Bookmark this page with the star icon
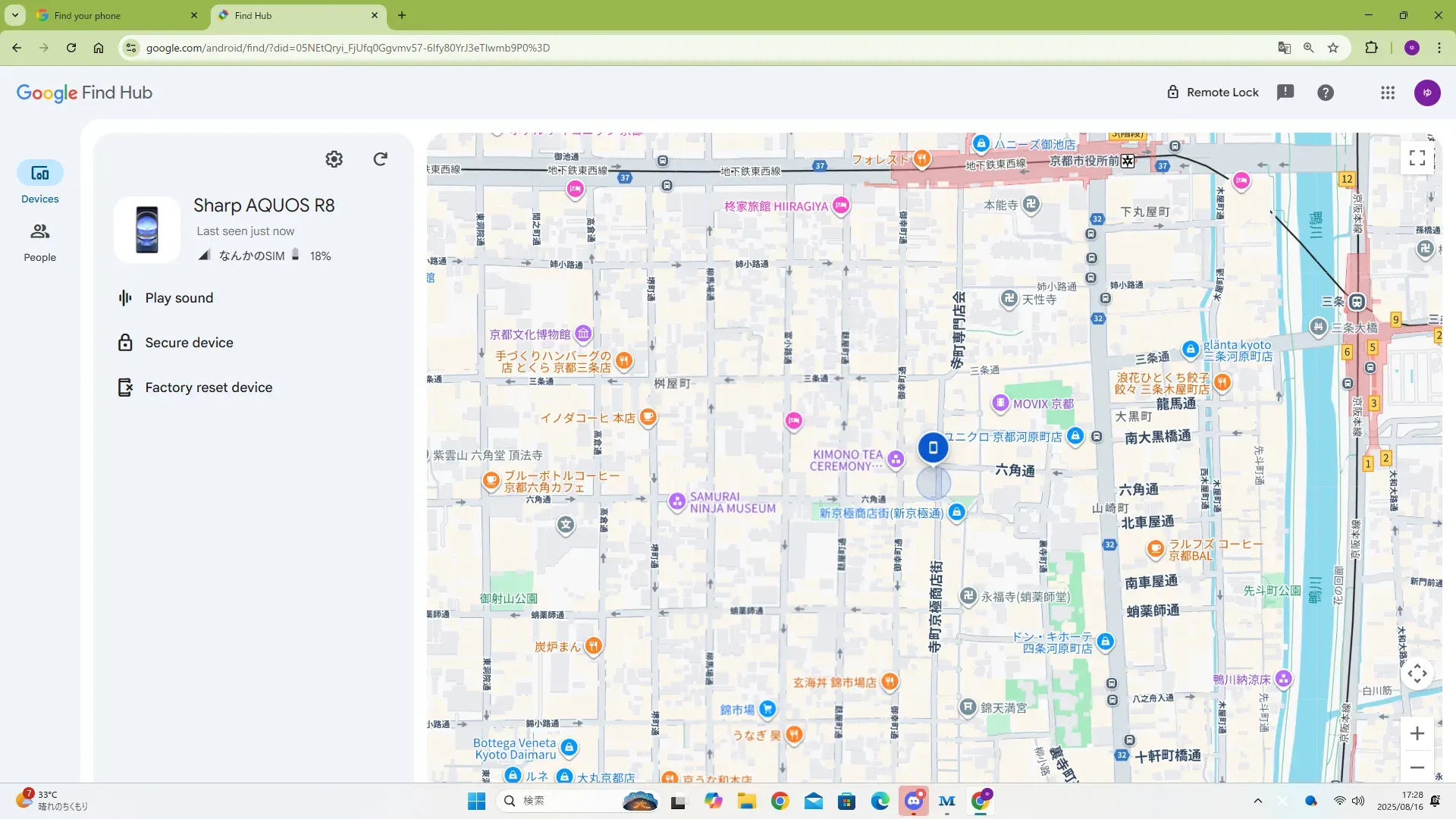Screen dimensions: 1456x819 point(1333,48)
